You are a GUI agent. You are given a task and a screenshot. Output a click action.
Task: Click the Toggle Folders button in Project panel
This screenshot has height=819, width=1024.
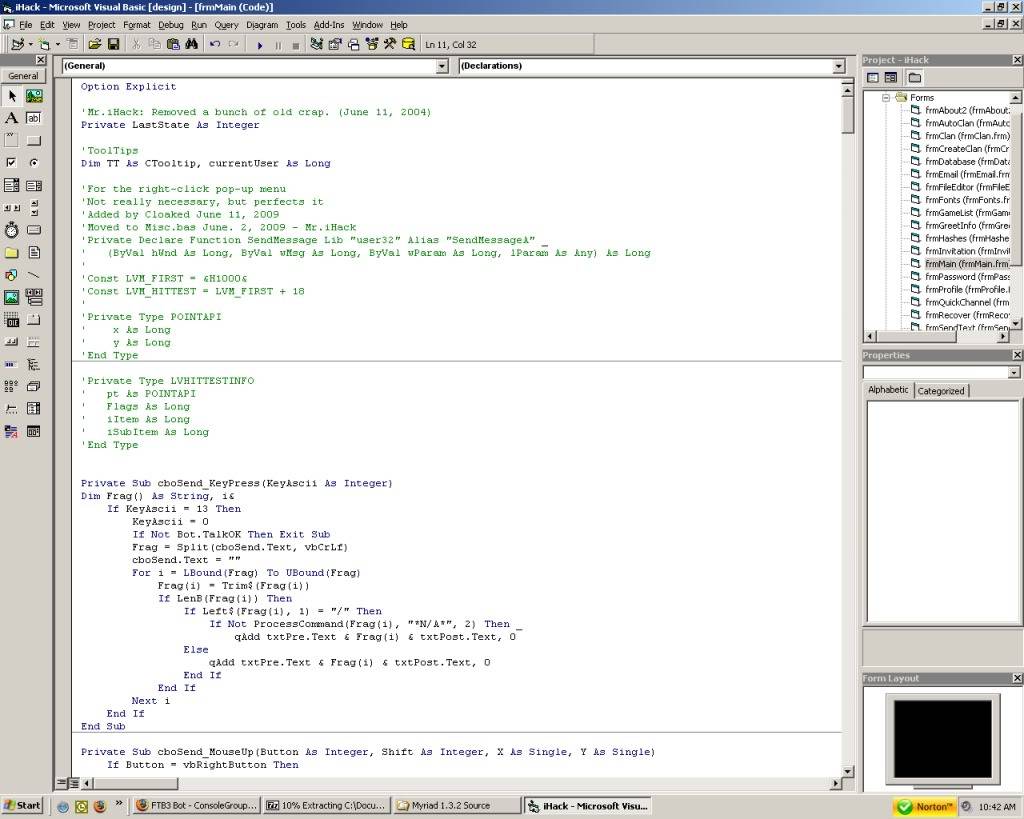[x=914, y=78]
